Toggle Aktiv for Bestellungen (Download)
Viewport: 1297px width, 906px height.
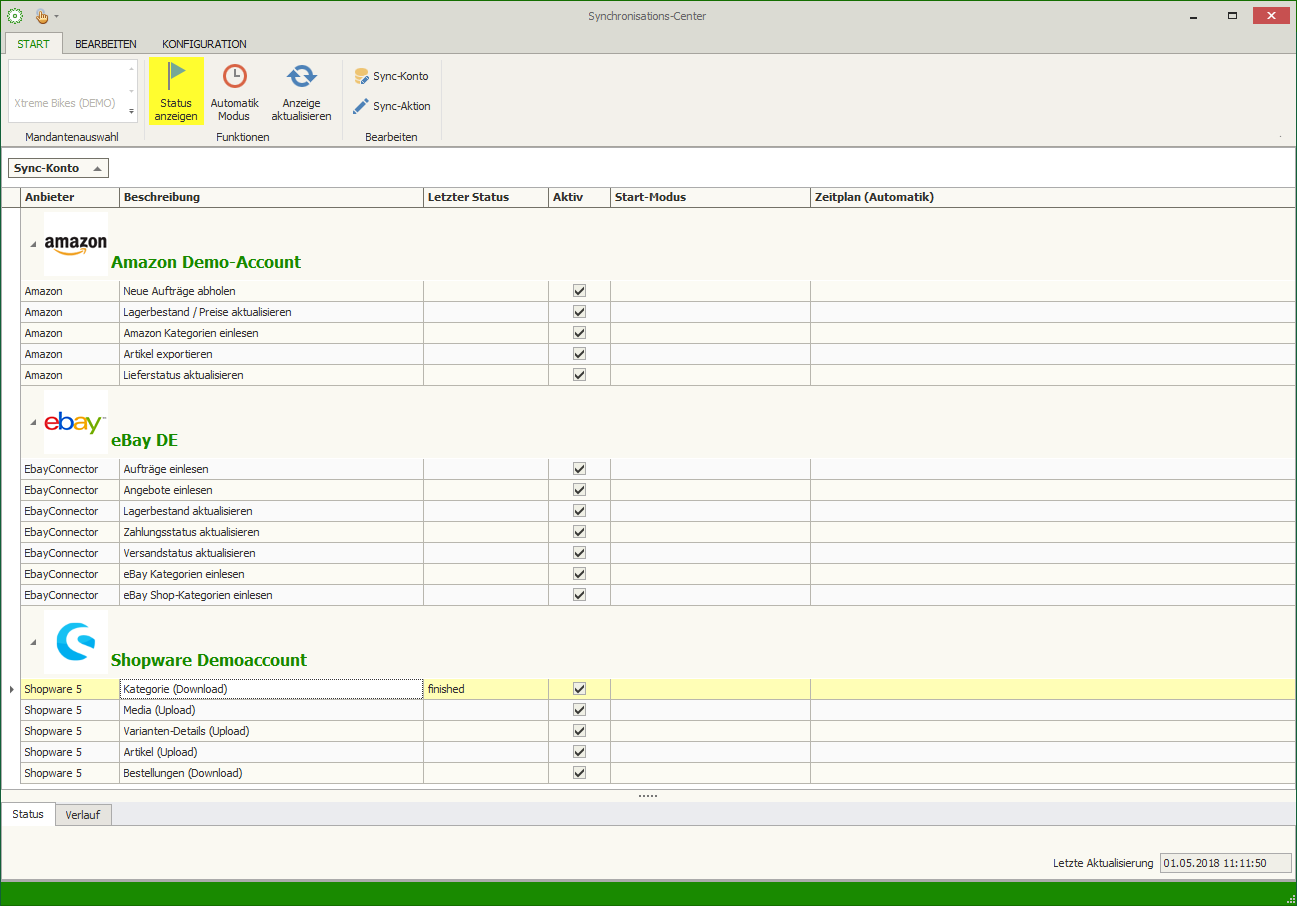[579, 773]
